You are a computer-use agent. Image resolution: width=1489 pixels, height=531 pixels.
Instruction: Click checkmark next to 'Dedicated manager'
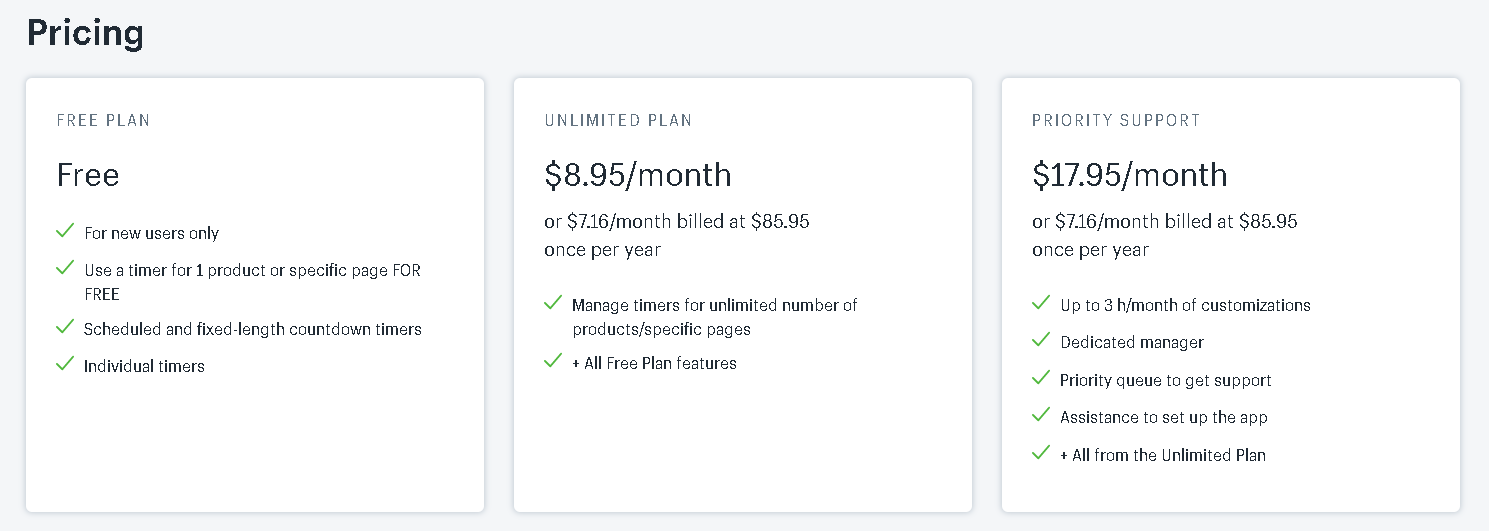1041,340
